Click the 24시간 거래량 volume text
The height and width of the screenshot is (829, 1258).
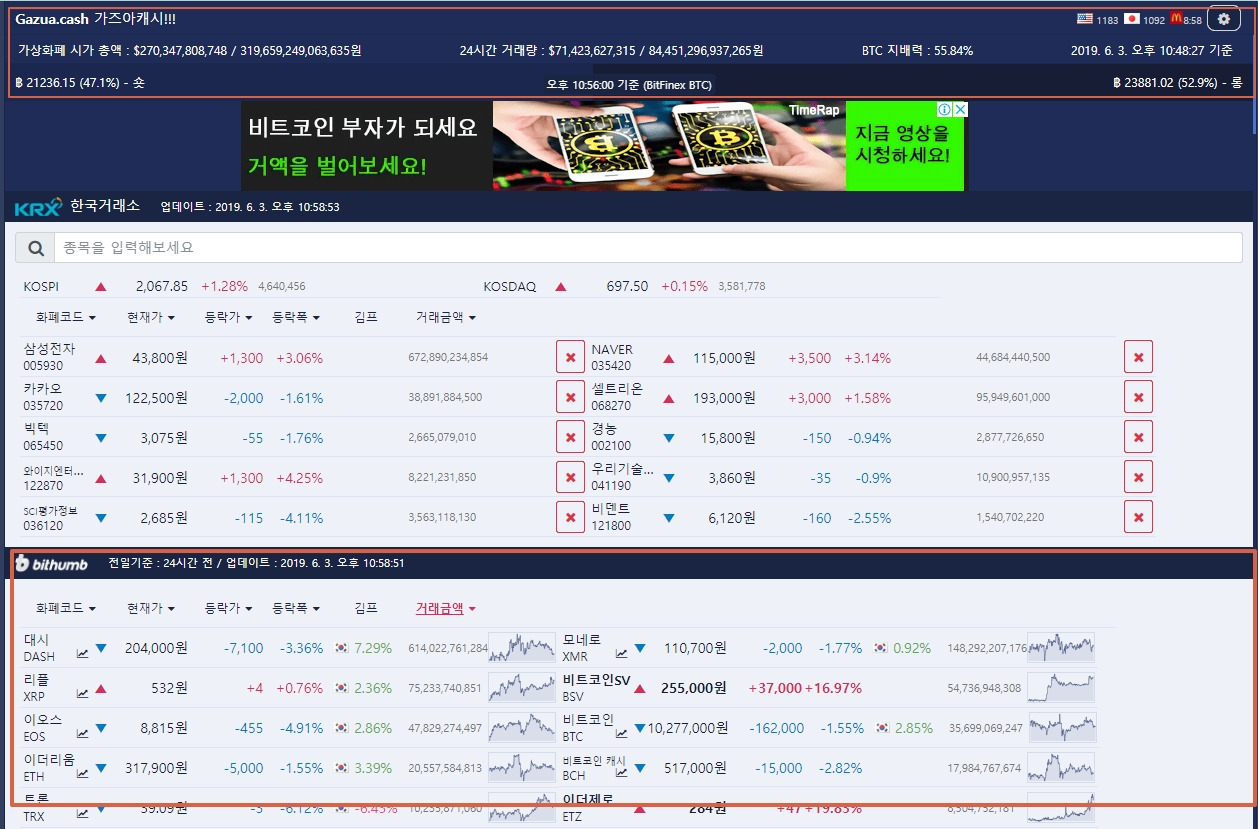pos(611,50)
